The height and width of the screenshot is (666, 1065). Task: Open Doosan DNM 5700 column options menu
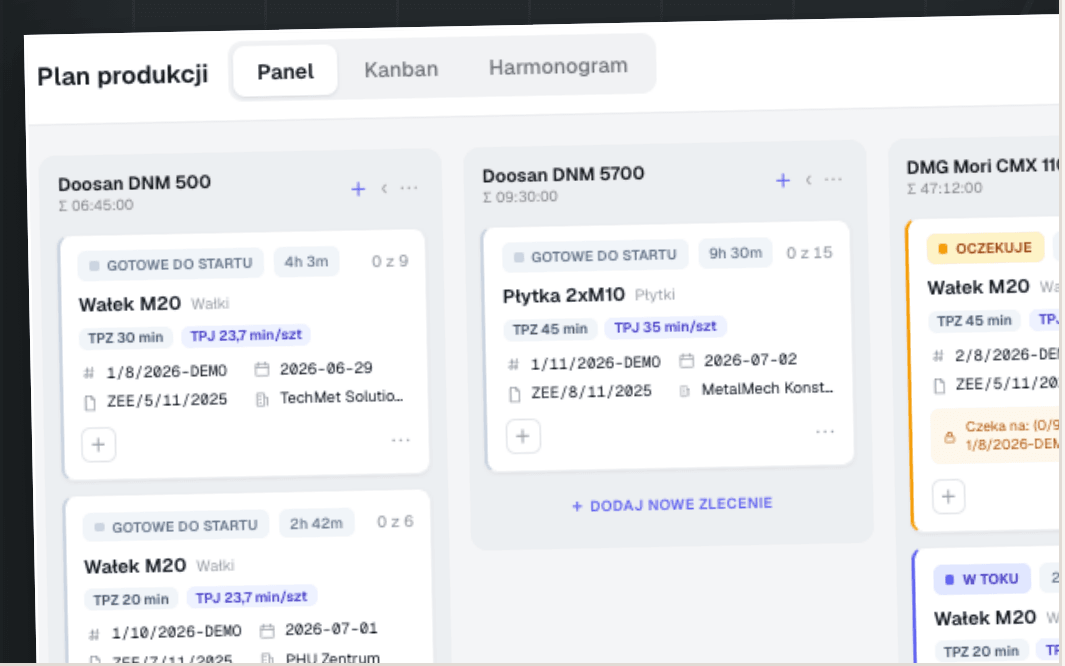833,179
